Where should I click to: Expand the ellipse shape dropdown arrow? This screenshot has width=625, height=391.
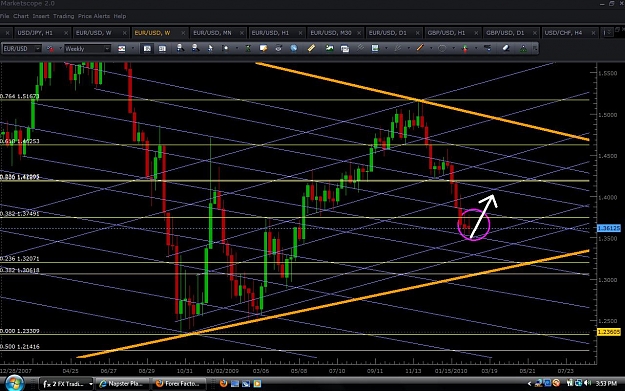454,48
